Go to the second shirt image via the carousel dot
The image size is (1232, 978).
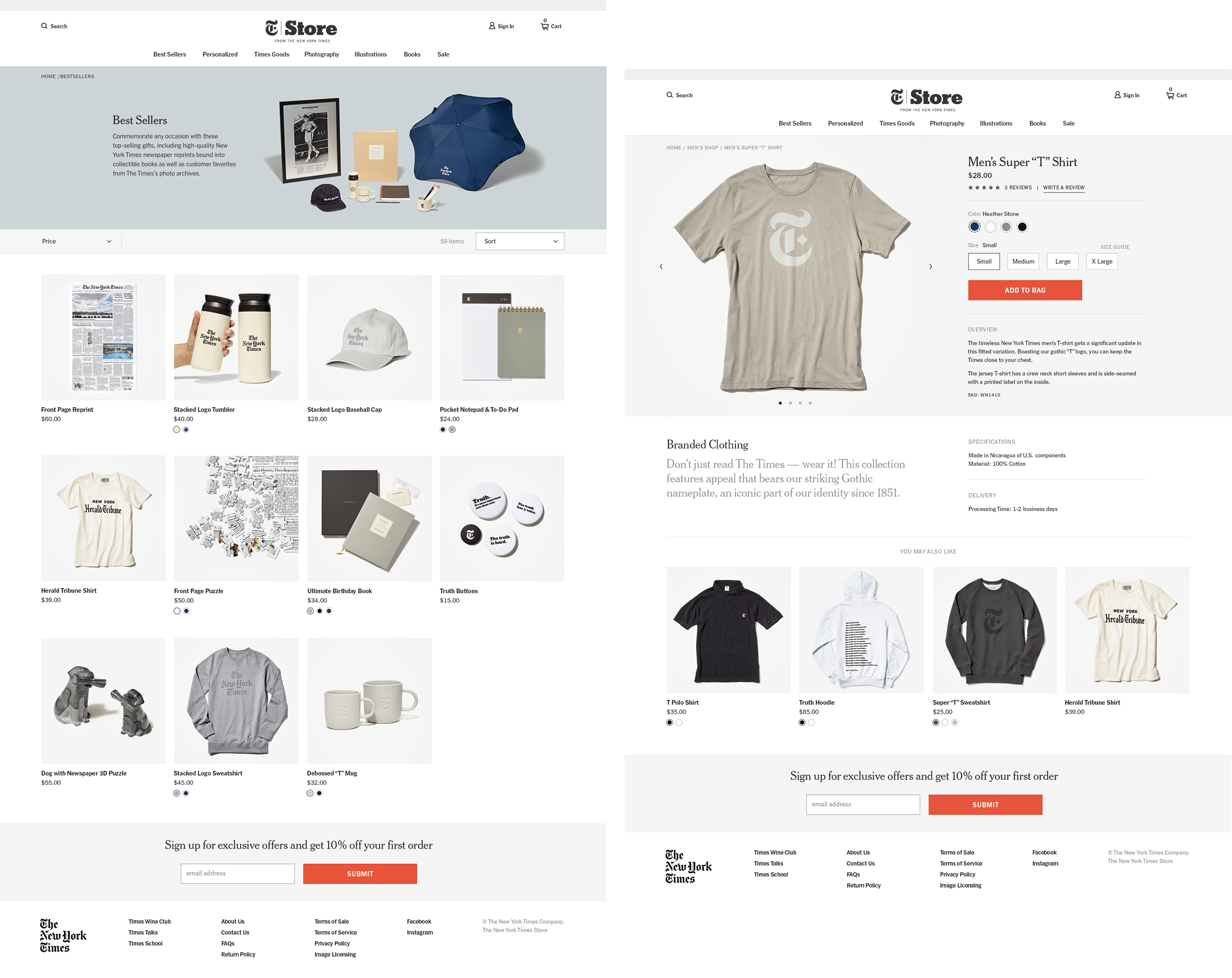790,403
